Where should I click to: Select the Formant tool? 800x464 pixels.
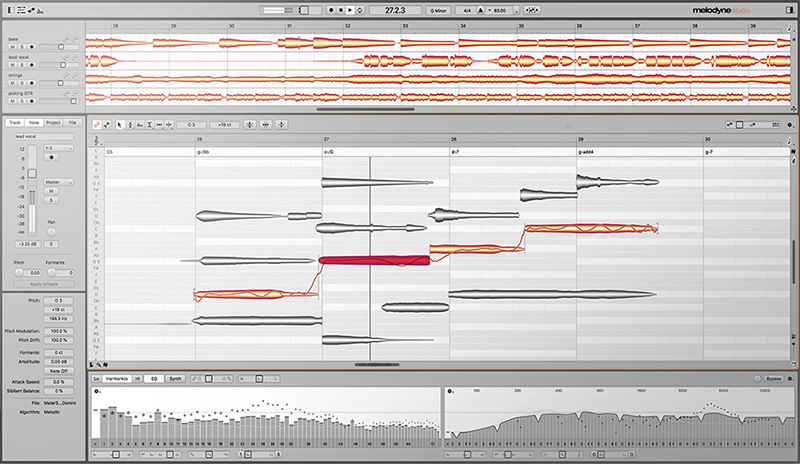coord(140,124)
